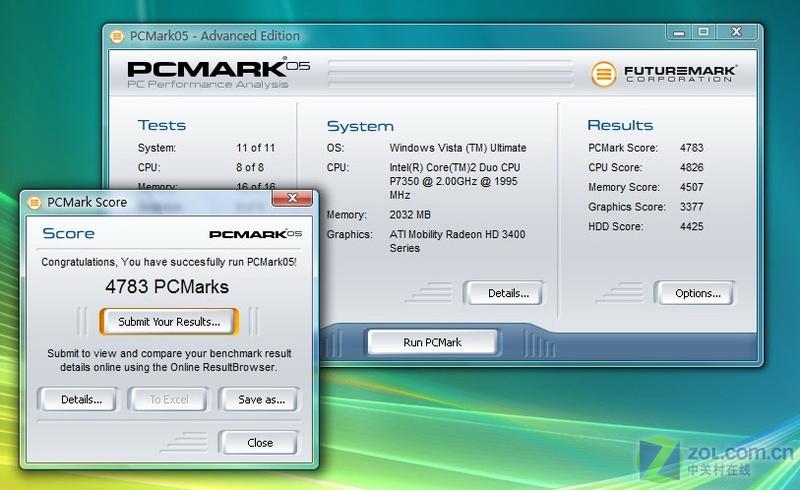Minimize the PCMark05 Advanced Edition window

679,32
